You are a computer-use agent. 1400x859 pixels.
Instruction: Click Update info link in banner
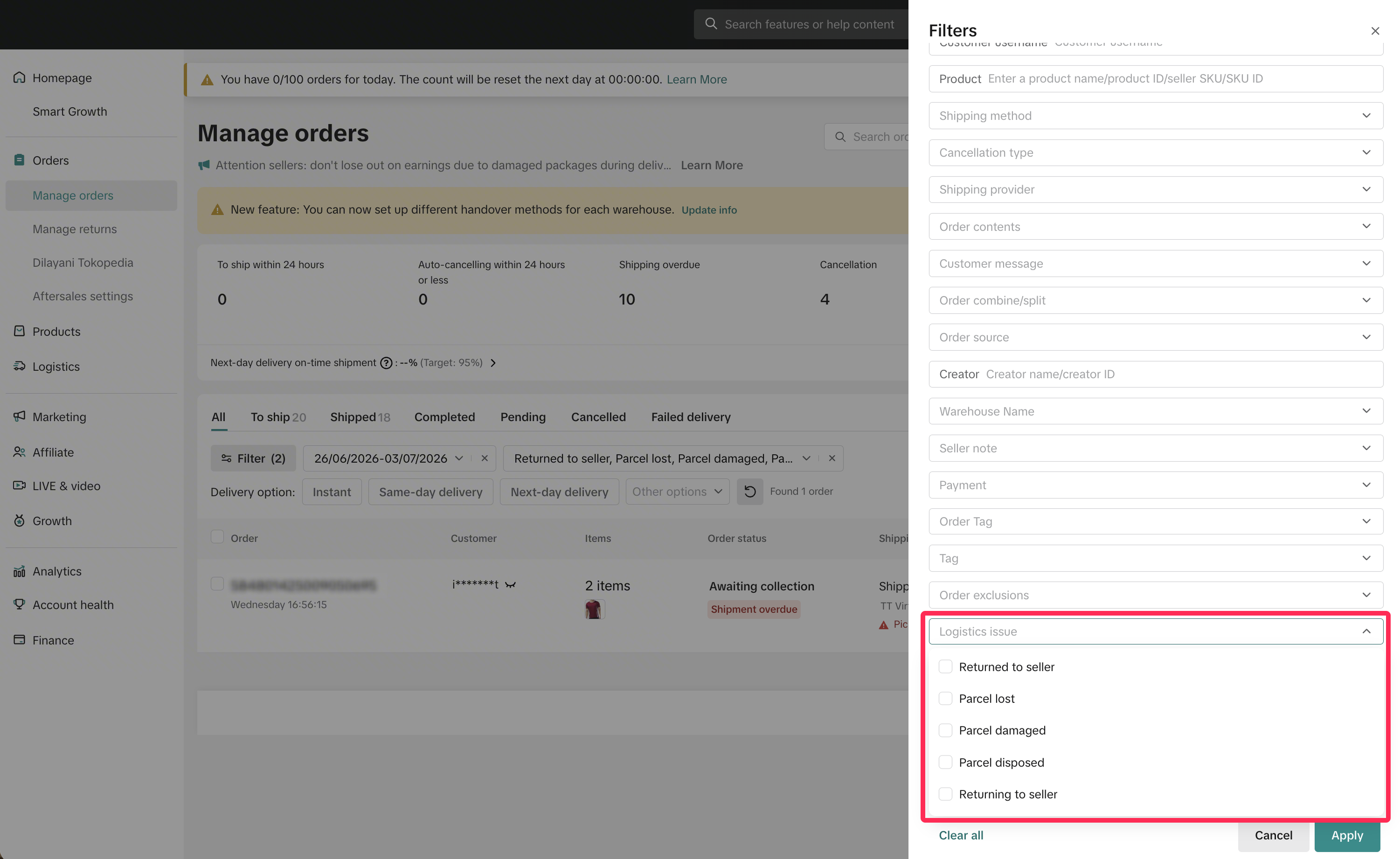click(708, 210)
